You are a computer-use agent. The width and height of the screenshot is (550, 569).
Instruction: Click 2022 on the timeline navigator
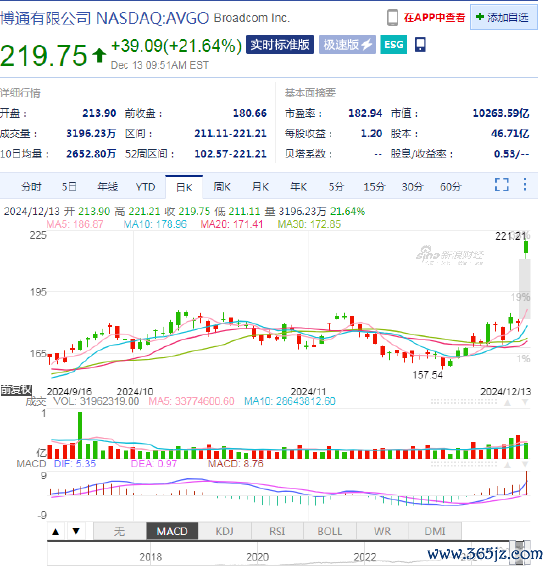click(365, 557)
